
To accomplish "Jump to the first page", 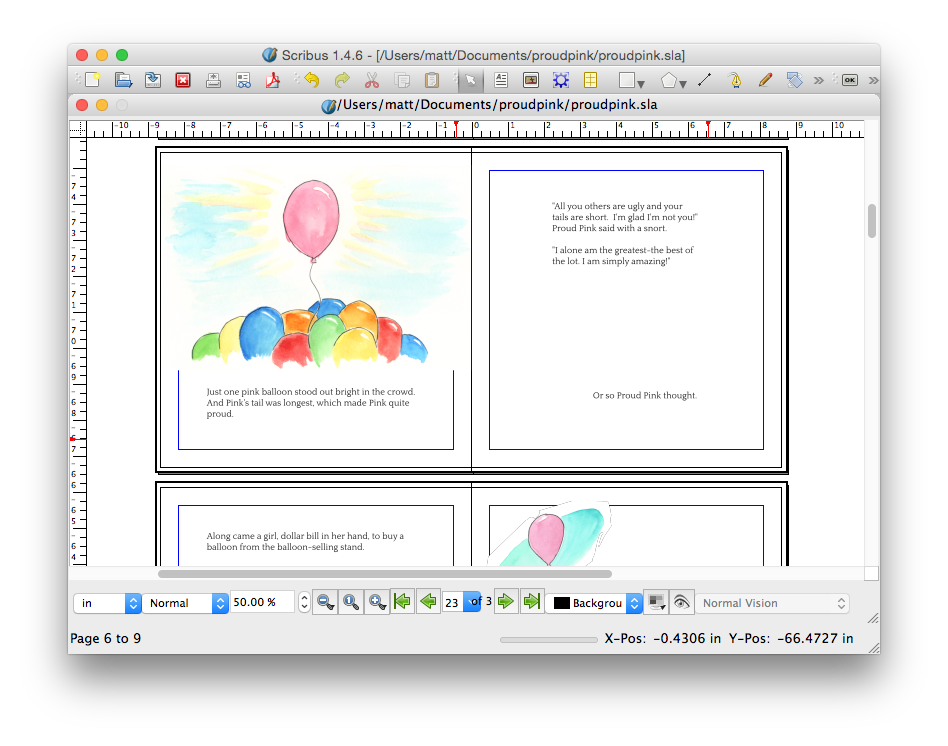I will [402, 602].
